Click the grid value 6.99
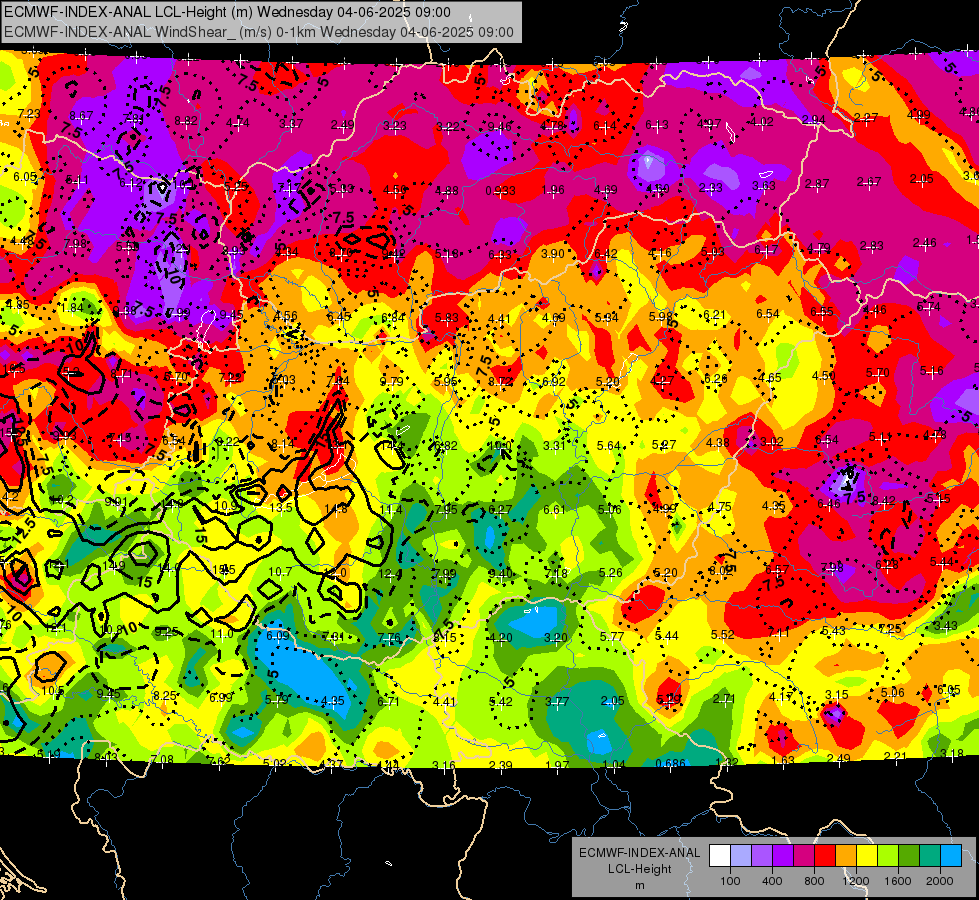This screenshot has height=900, width=979. (x=221, y=698)
